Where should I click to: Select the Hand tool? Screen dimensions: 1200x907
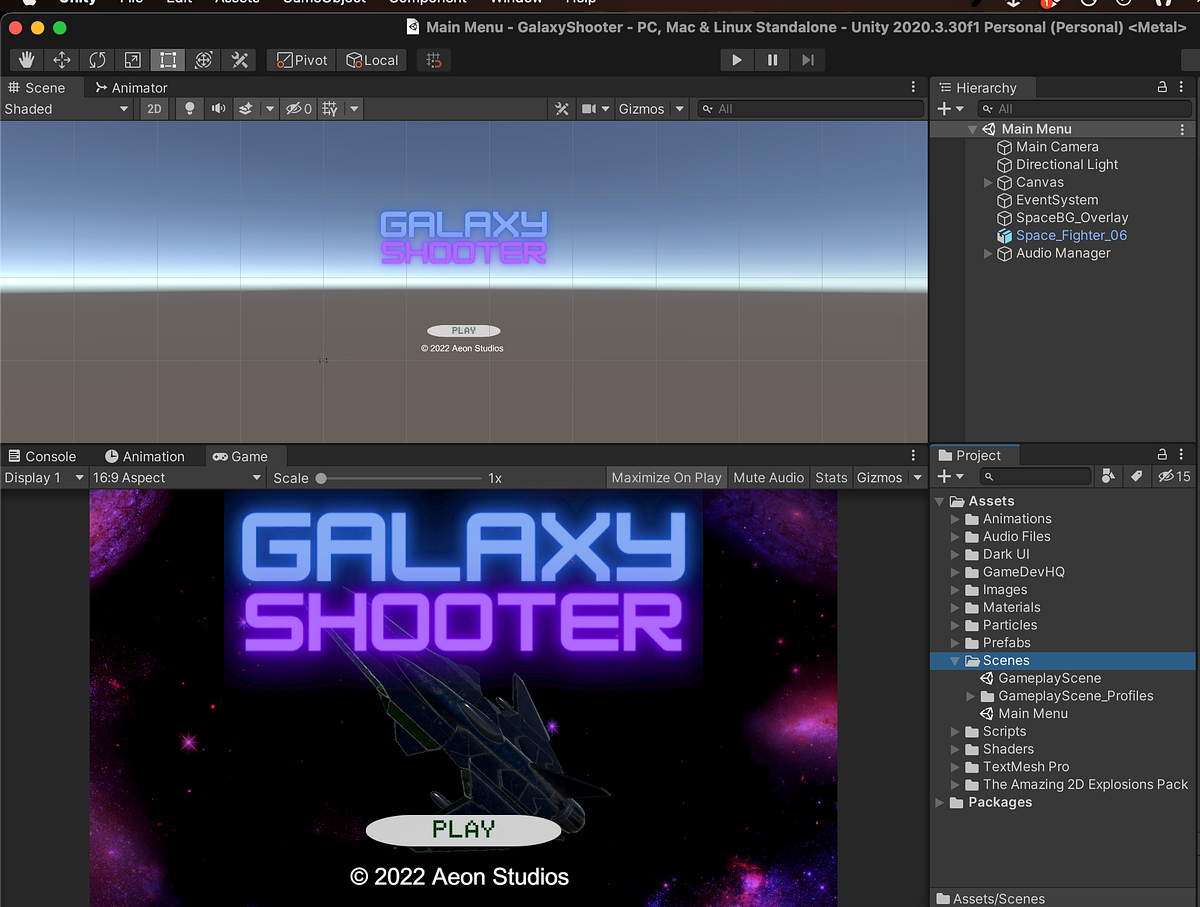coord(27,60)
